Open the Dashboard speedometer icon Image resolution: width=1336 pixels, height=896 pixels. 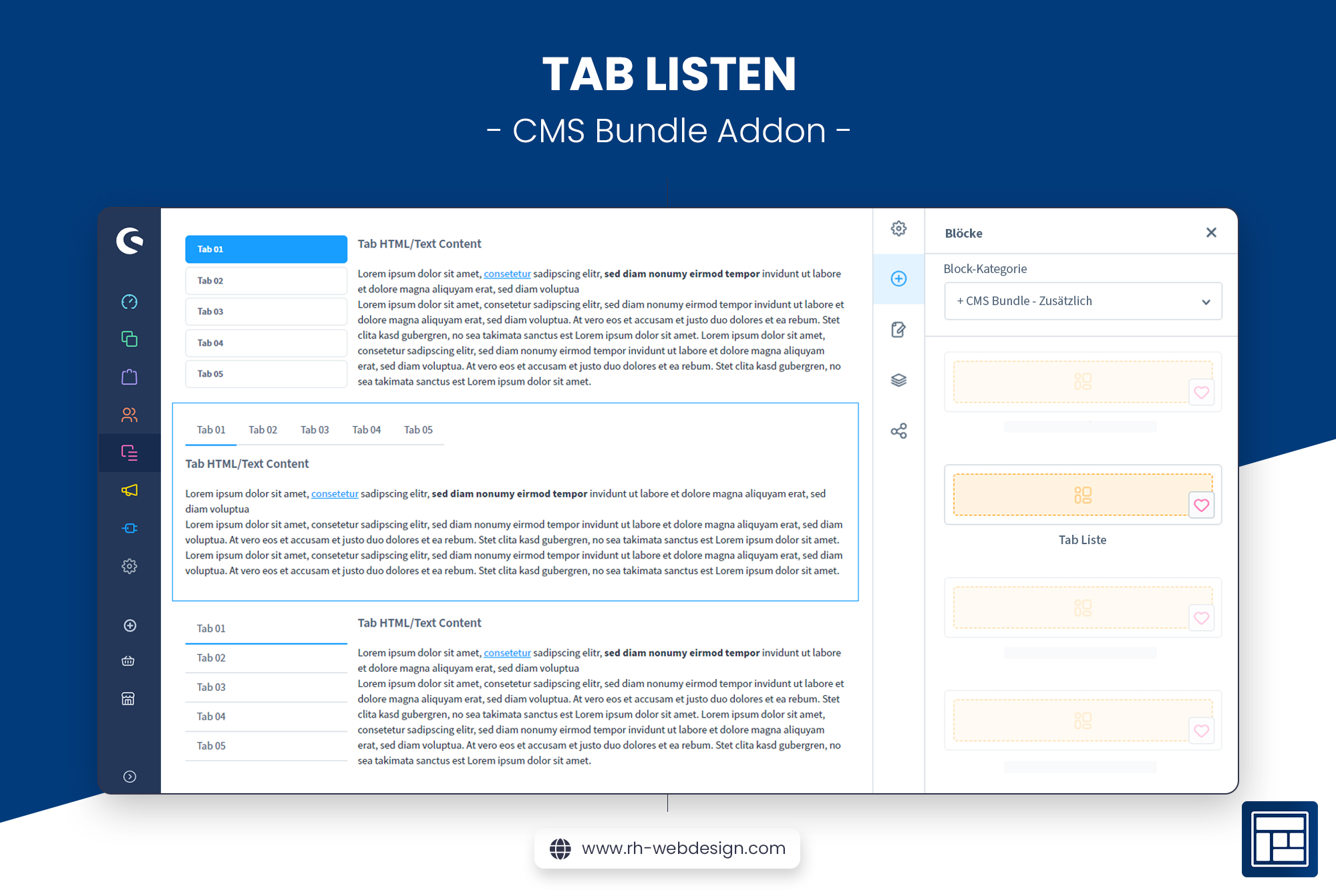click(x=130, y=302)
